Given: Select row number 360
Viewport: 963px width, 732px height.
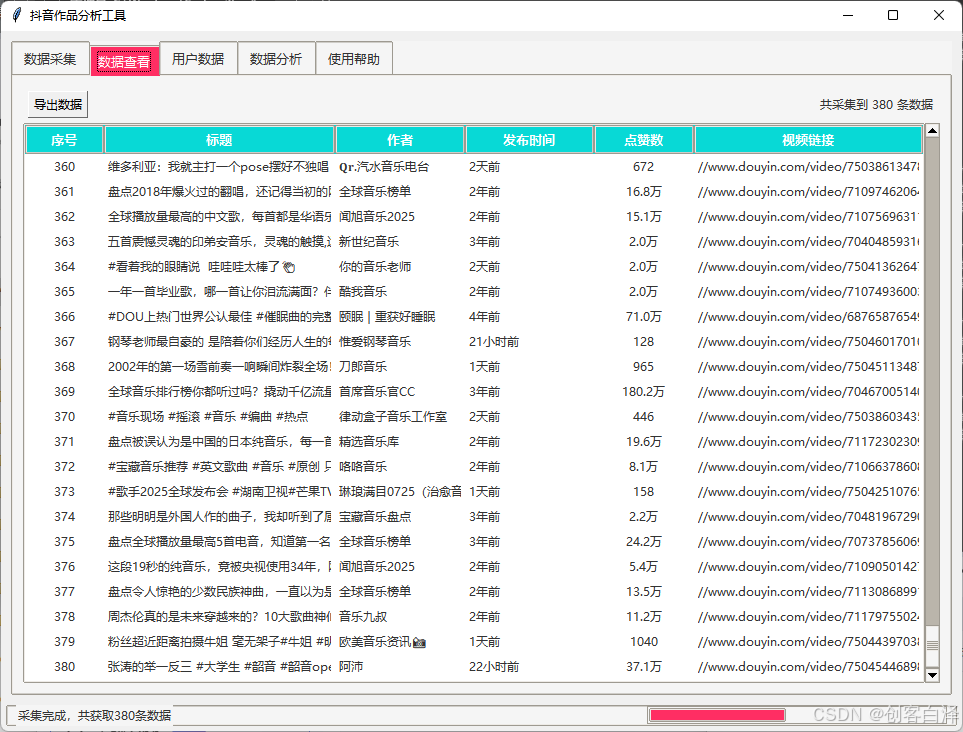Looking at the screenshot, I should [64, 167].
